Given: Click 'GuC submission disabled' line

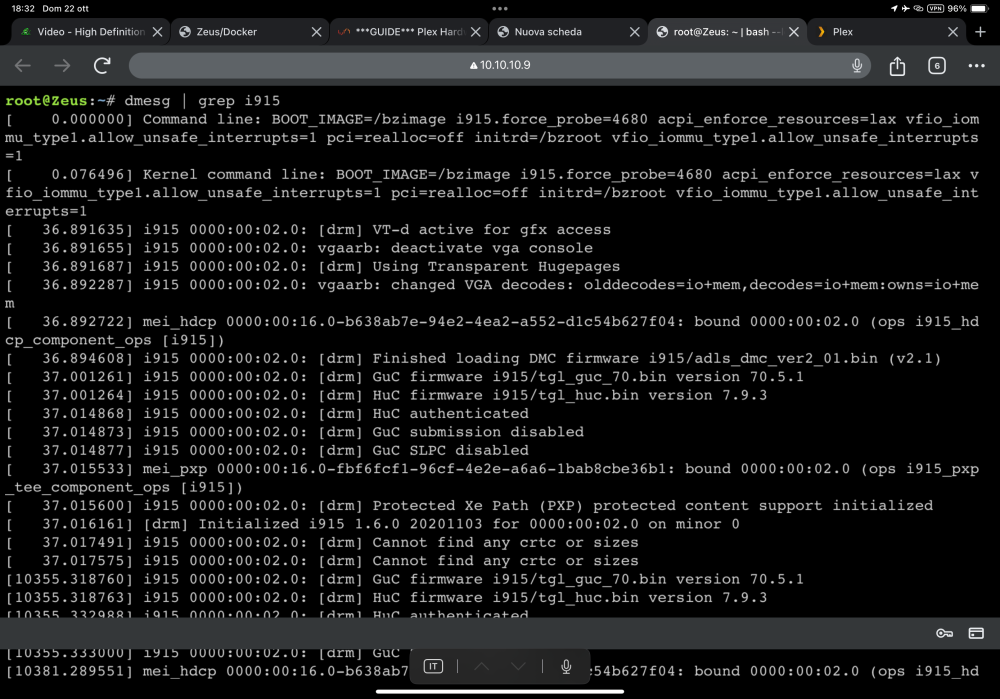Looking at the screenshot, I should click(295, 432).
